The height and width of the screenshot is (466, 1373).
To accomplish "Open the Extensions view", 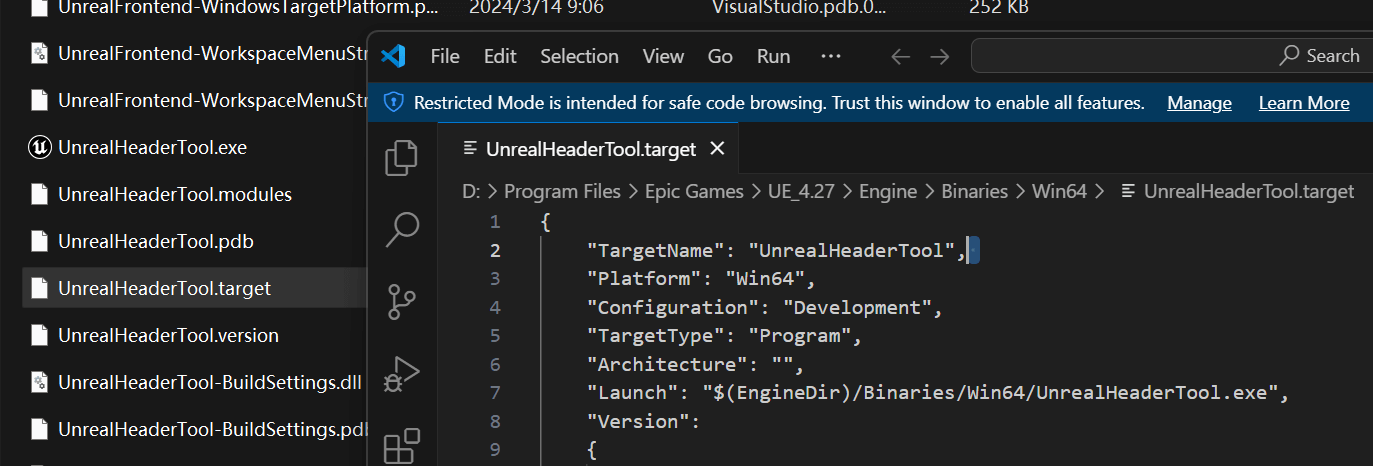I will click(402, 445).
